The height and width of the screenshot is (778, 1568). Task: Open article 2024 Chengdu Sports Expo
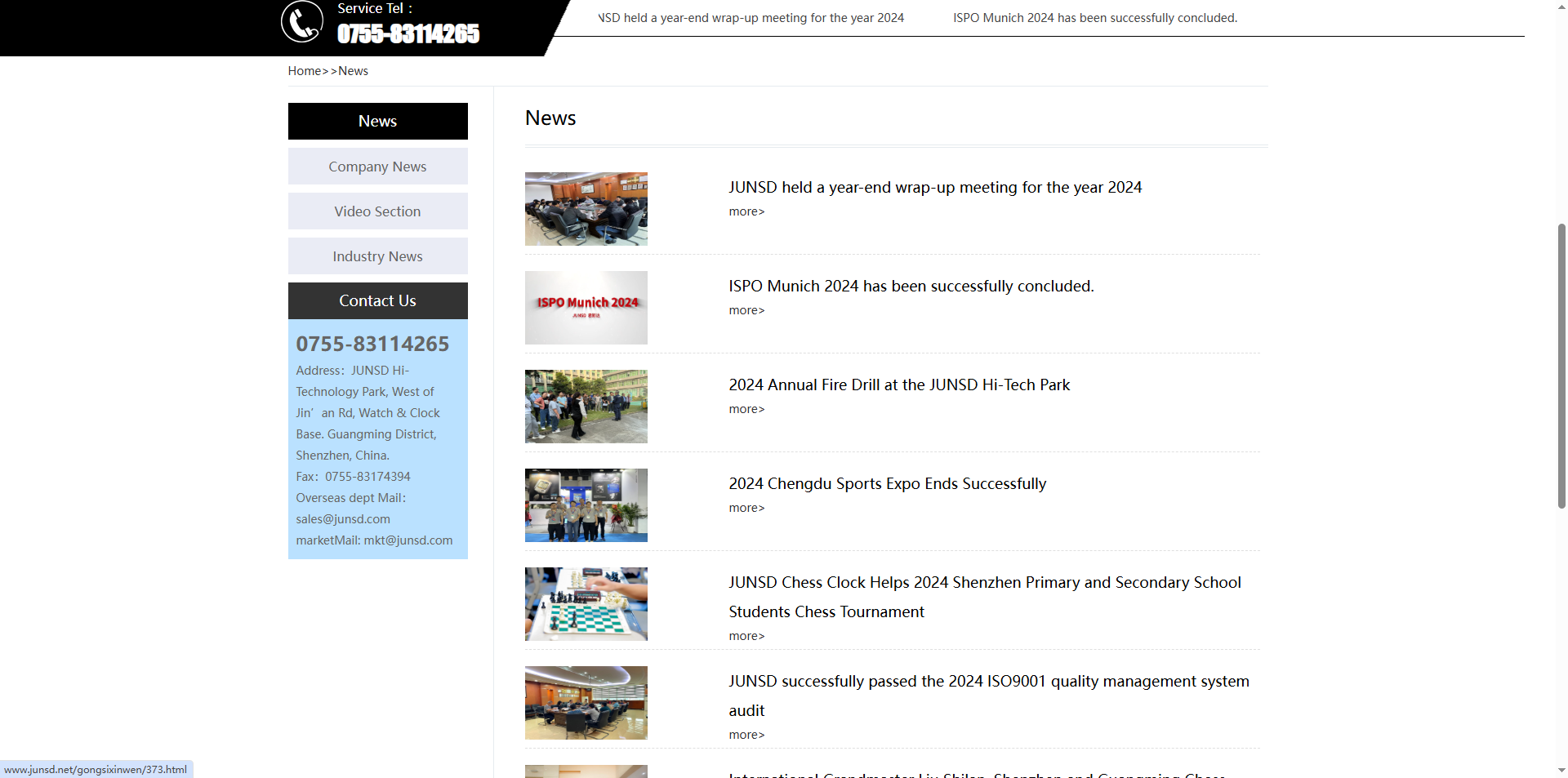click(888, 483)
